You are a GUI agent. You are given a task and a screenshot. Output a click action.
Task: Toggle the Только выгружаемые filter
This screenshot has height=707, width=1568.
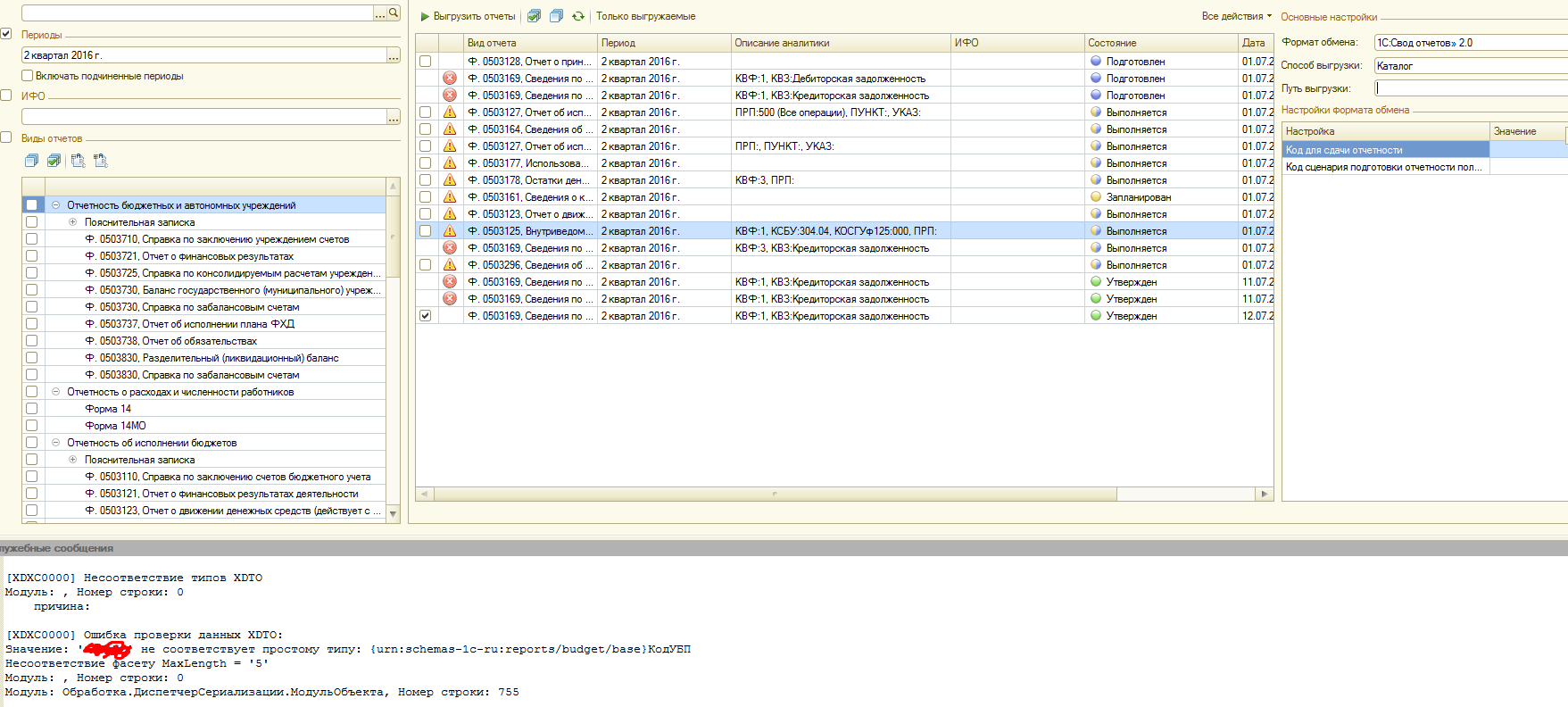(x=645, y=16)
